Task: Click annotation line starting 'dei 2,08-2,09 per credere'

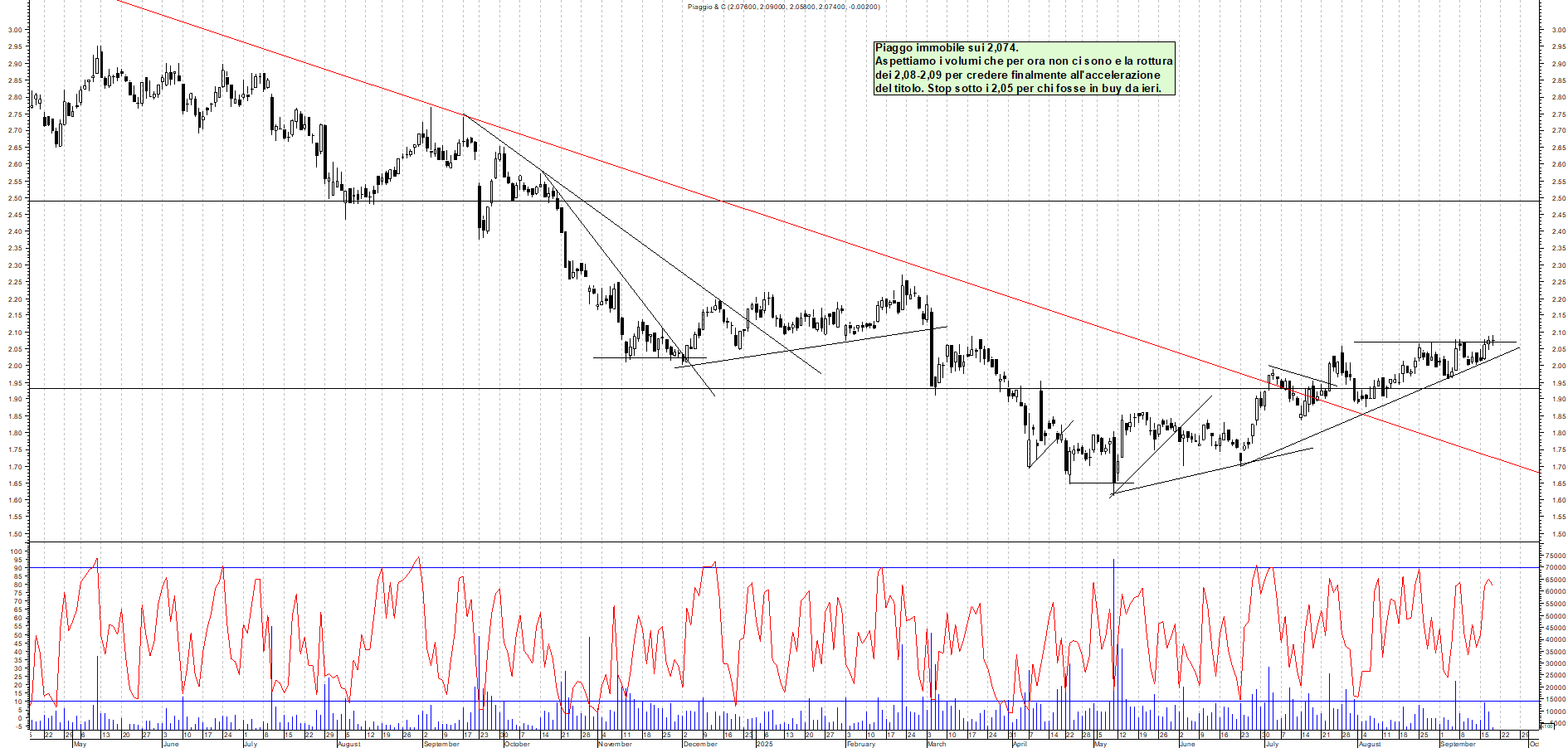Action: click(1018, 75)
